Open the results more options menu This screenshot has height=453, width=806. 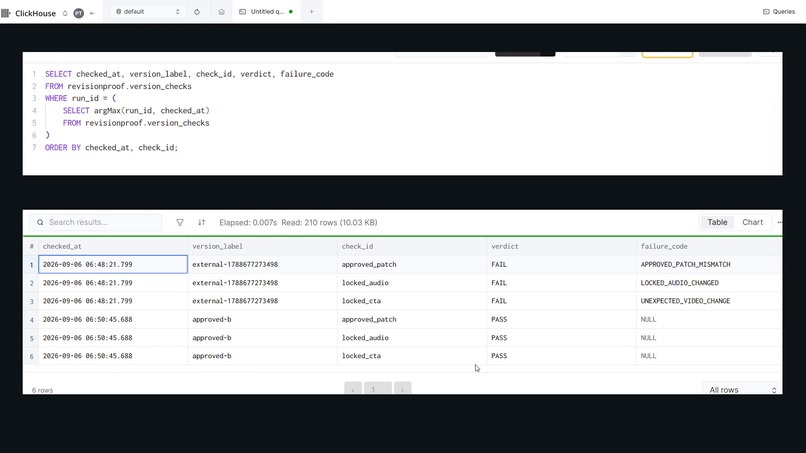pos(780,222)
